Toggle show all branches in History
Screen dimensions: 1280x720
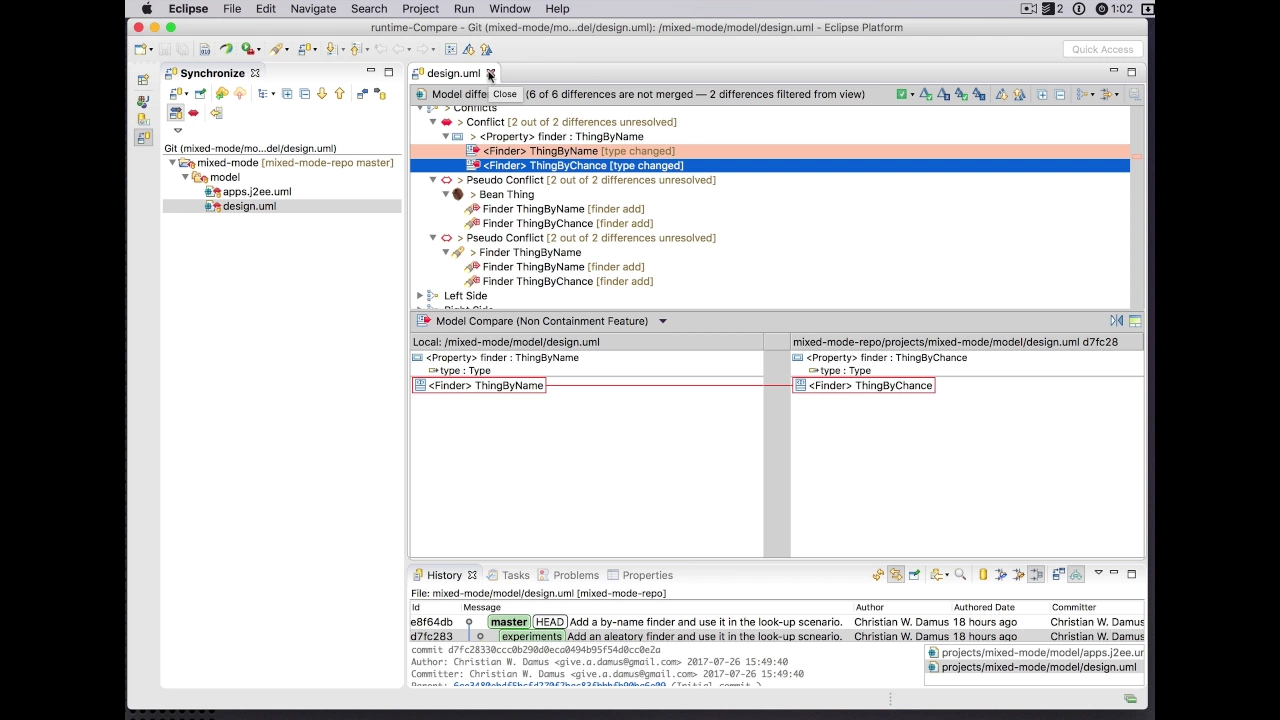click(1077, 575)
